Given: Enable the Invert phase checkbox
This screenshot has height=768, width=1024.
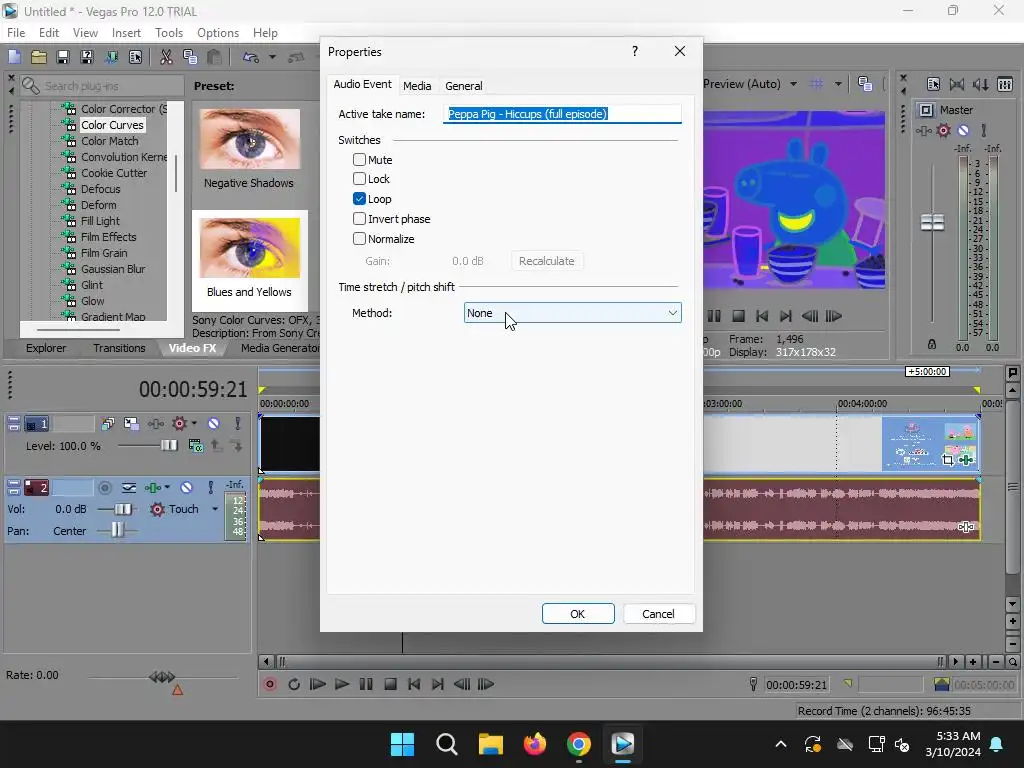Looking at the screenshot, I should pyautogui.click(x=359, y=219).
